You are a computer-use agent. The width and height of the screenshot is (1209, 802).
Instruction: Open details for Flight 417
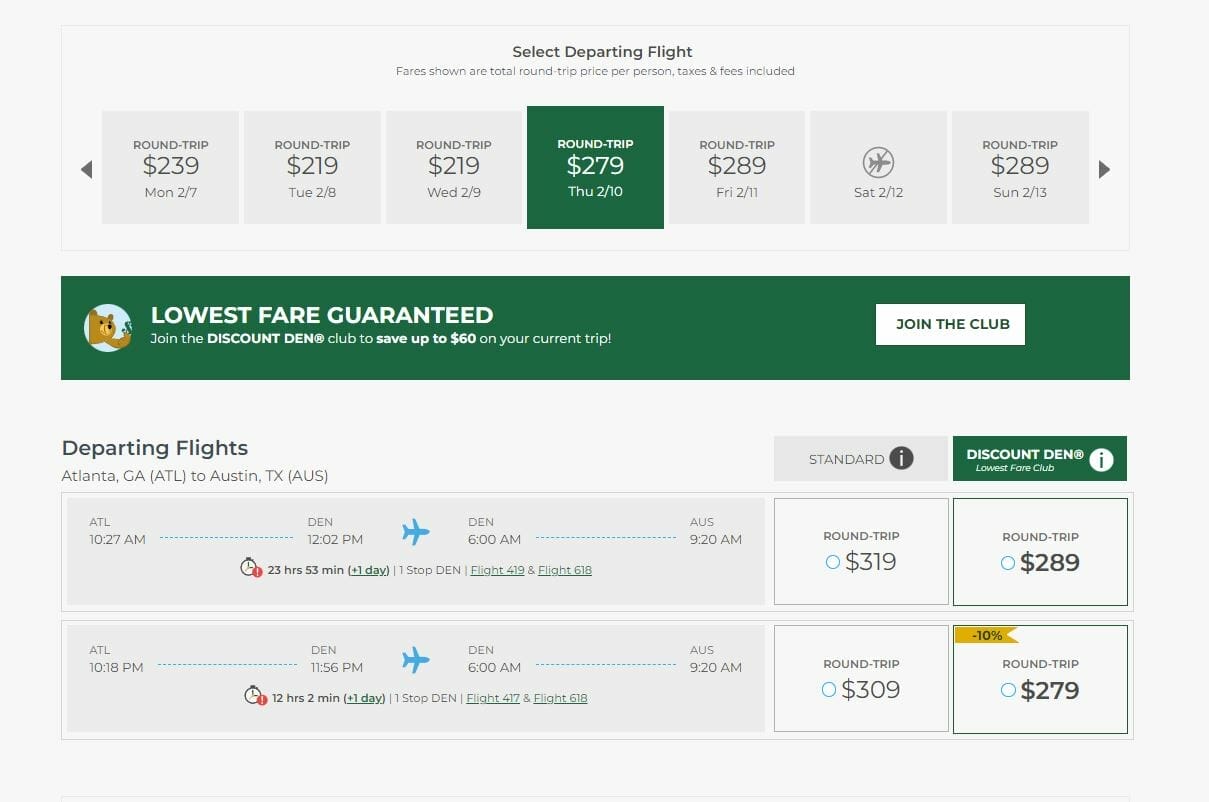[x=493, y=697]
